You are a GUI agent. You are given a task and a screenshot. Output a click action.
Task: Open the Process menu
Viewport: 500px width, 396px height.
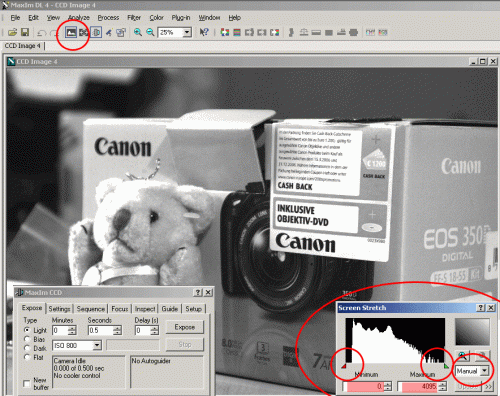coord(108,18)
